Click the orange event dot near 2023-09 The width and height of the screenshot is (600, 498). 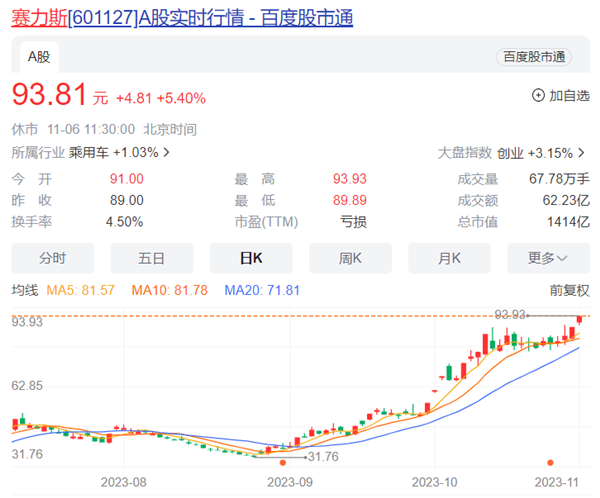[x=283, y=463]
